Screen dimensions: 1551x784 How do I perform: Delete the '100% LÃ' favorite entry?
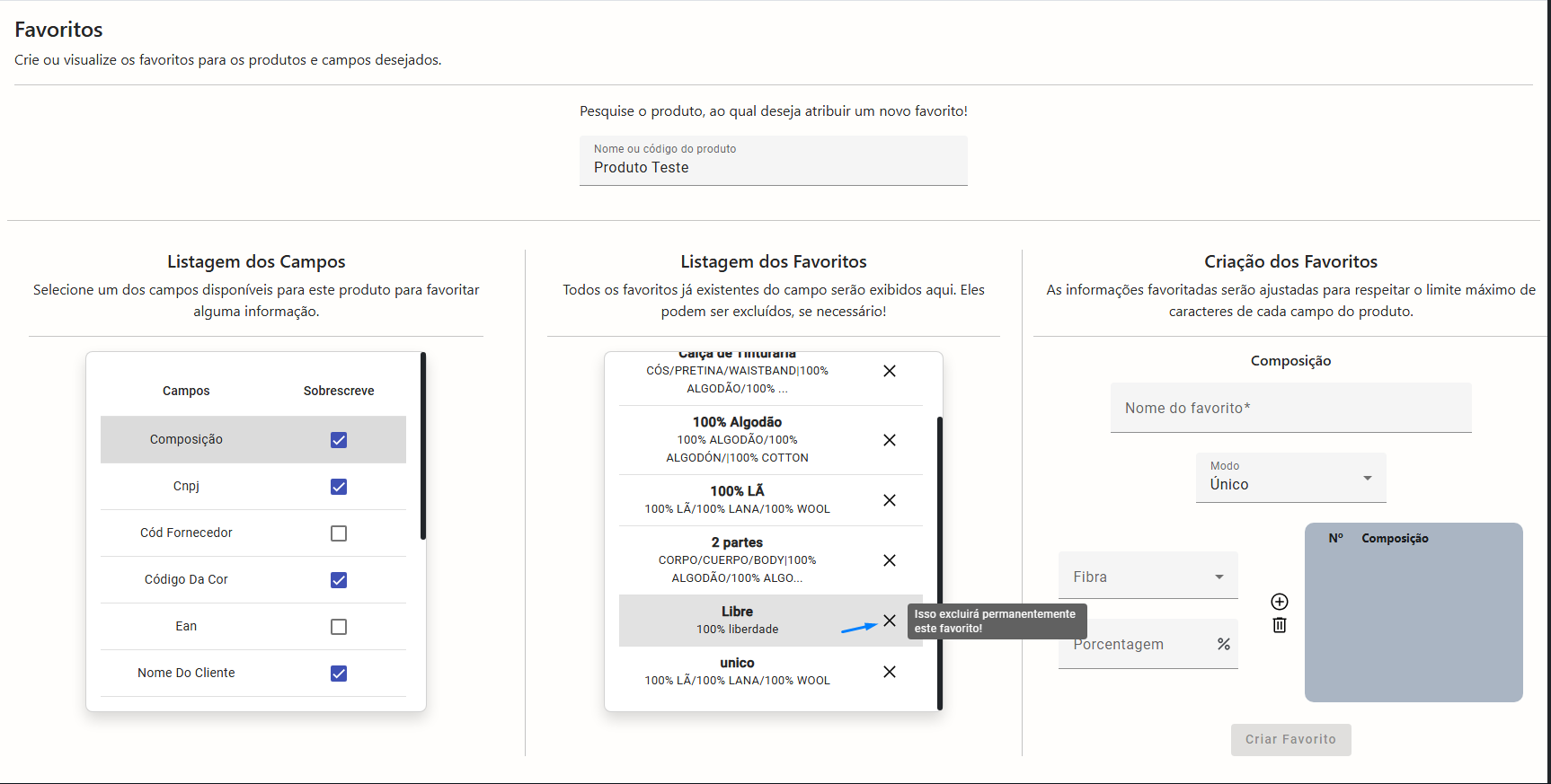click(x=889, y=500)
